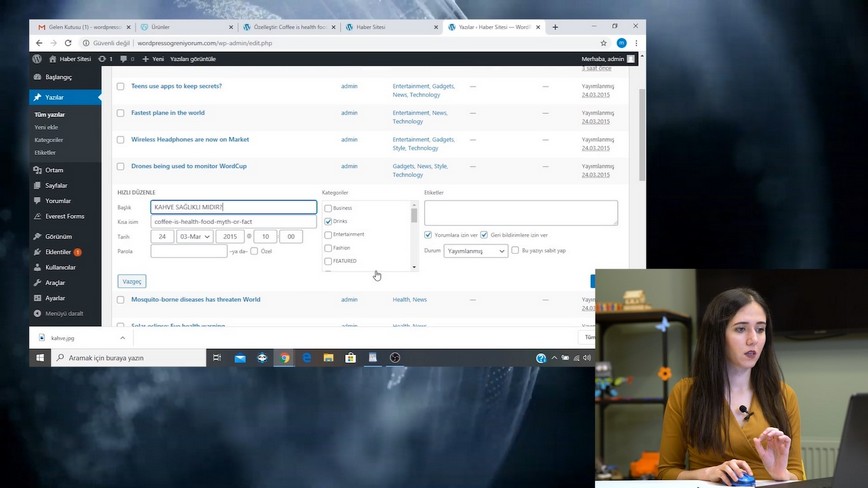
Task: Click the Etiketler tags text area
Action: 520,212
